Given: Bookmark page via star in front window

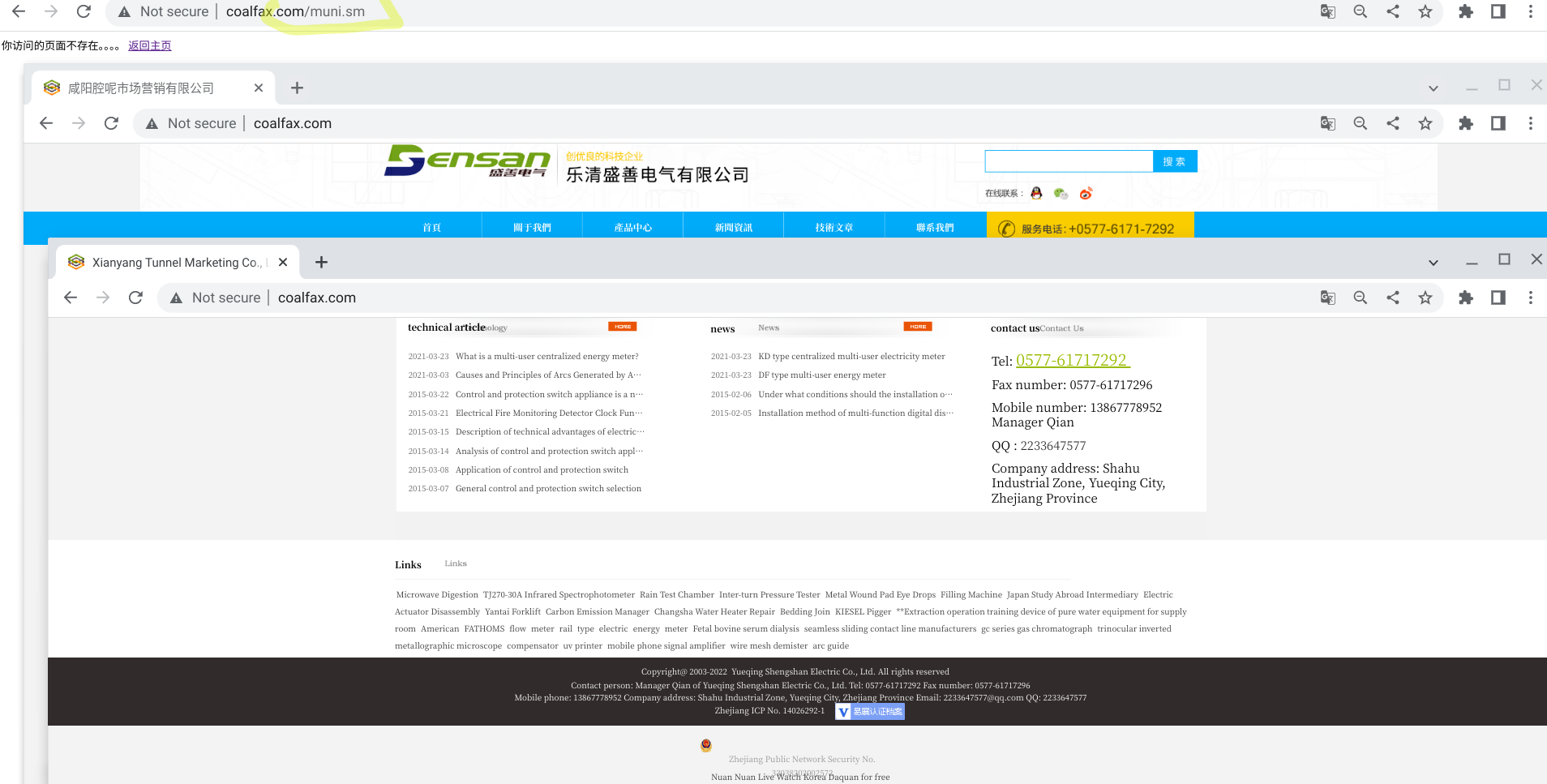Looking at the screenshot, I should (1425, 298).
